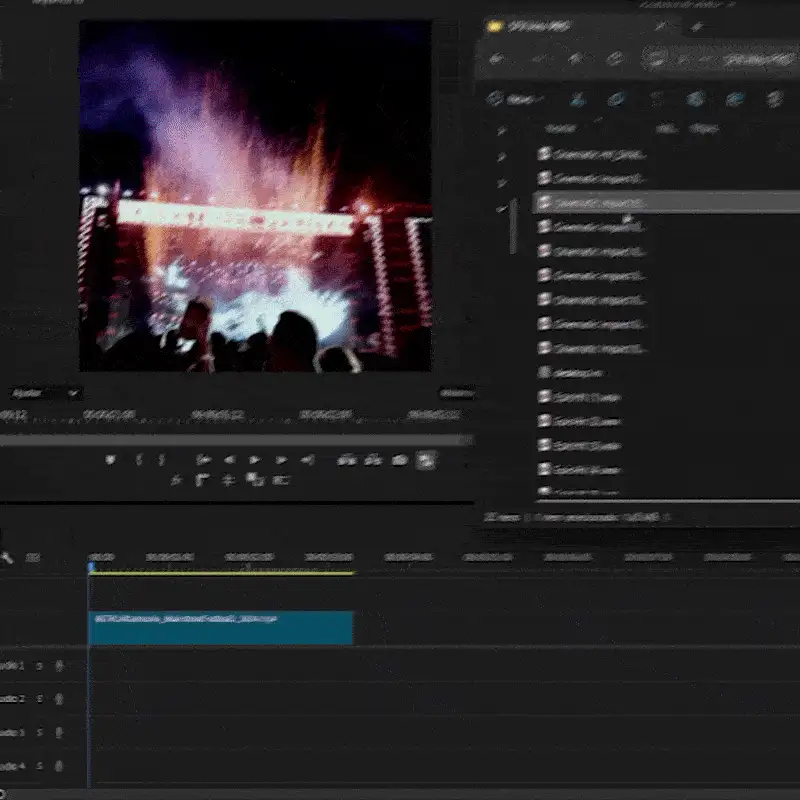Click the concert preview in the program monitor
The width and height of the screenshot is (800, 800).
tap(255, 195)
